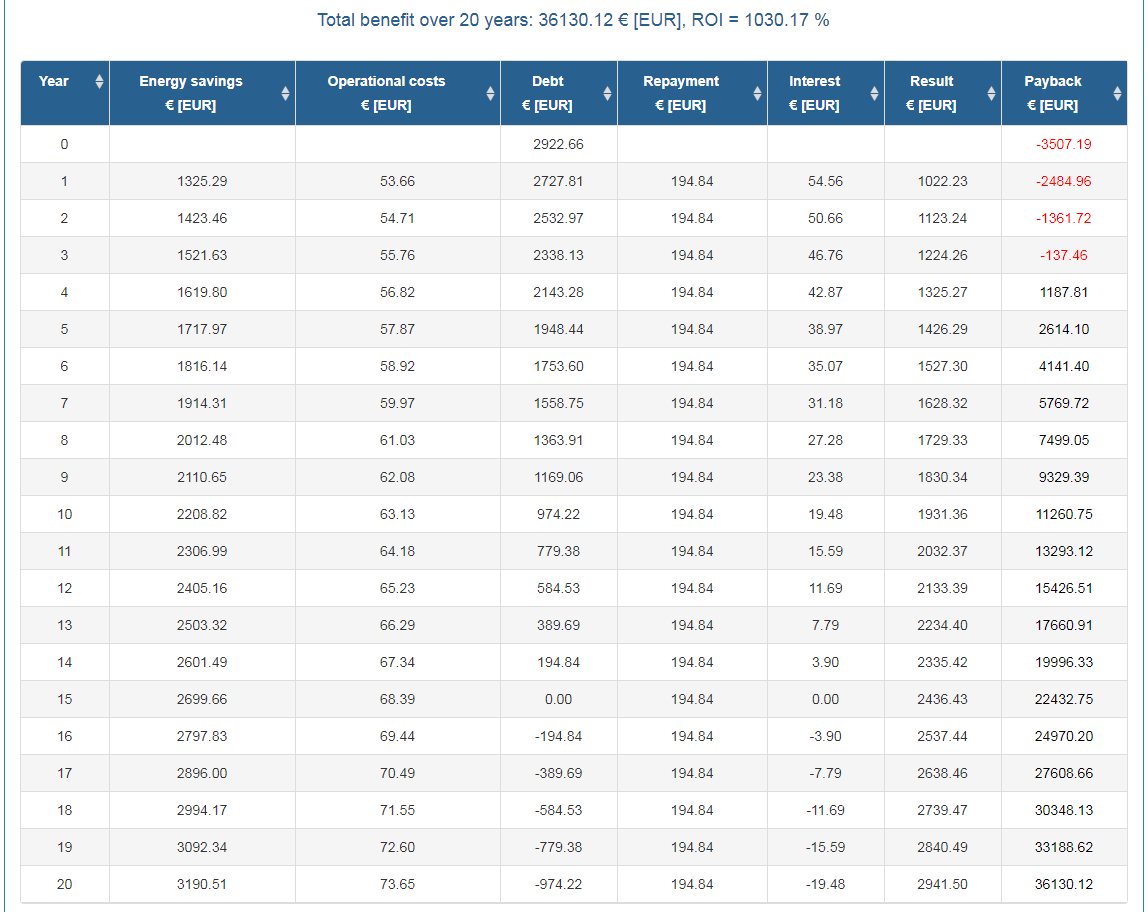Viewport: 1148px width, 912px height.
Task: Select the Energy savings header label
Action: pos(191,81)
